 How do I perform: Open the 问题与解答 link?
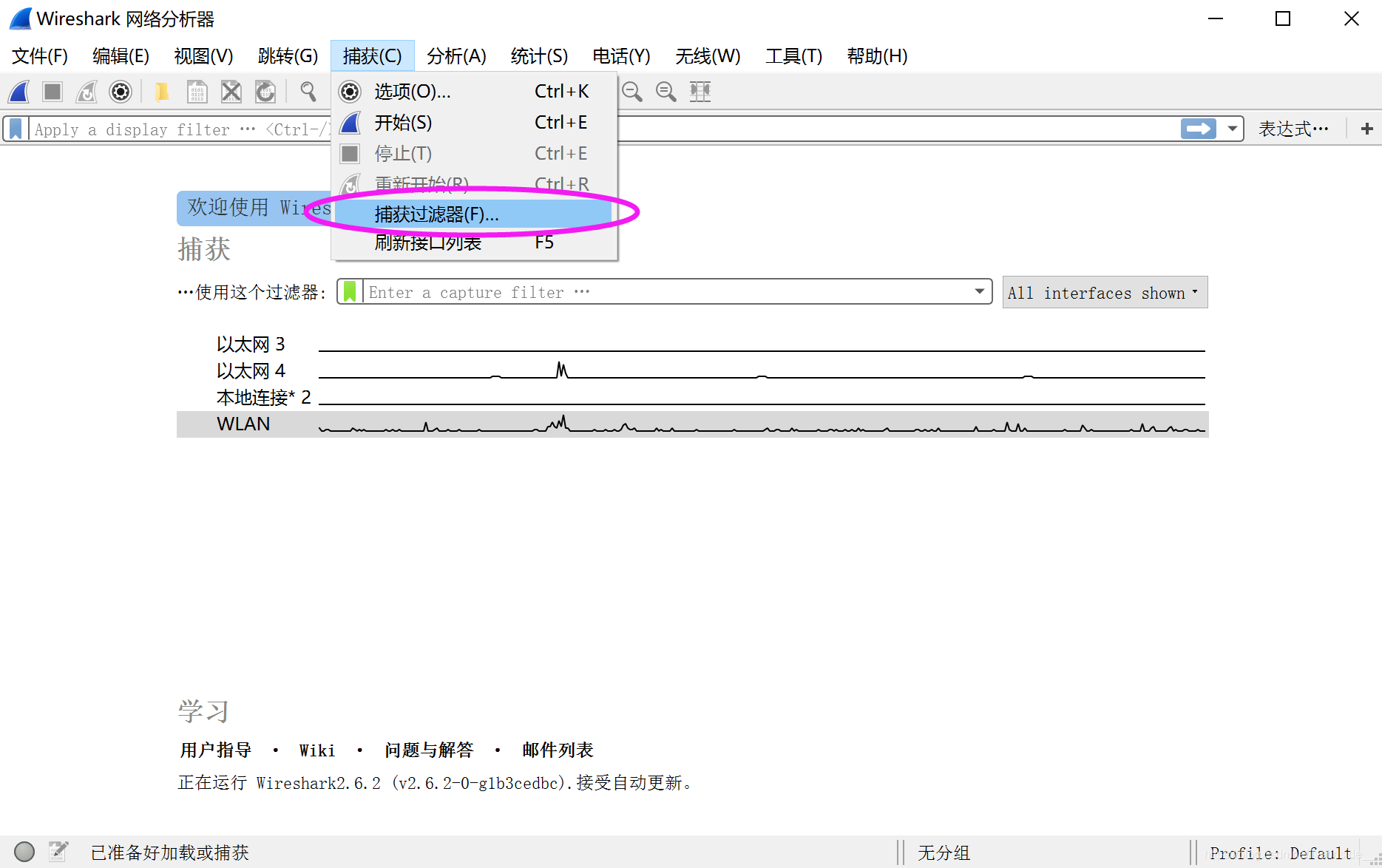pyautogui.click(x=429, y=750)
